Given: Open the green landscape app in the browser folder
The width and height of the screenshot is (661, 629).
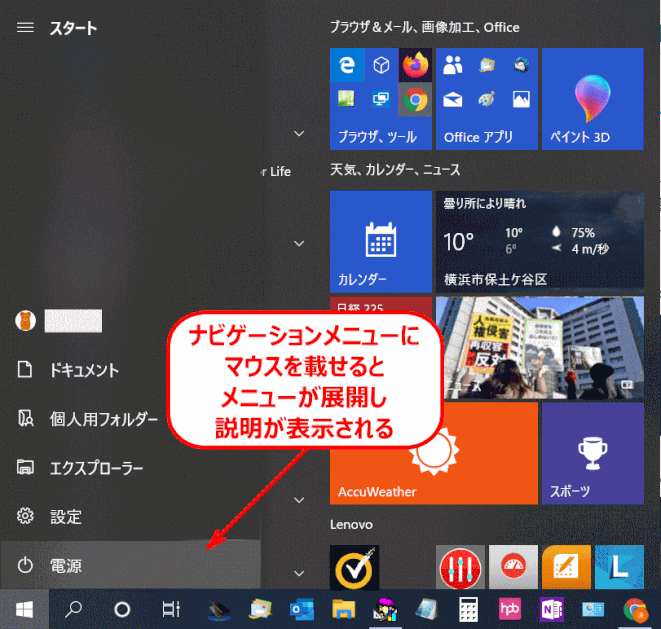Looking at the screenshot, I should tap(347, 99).
